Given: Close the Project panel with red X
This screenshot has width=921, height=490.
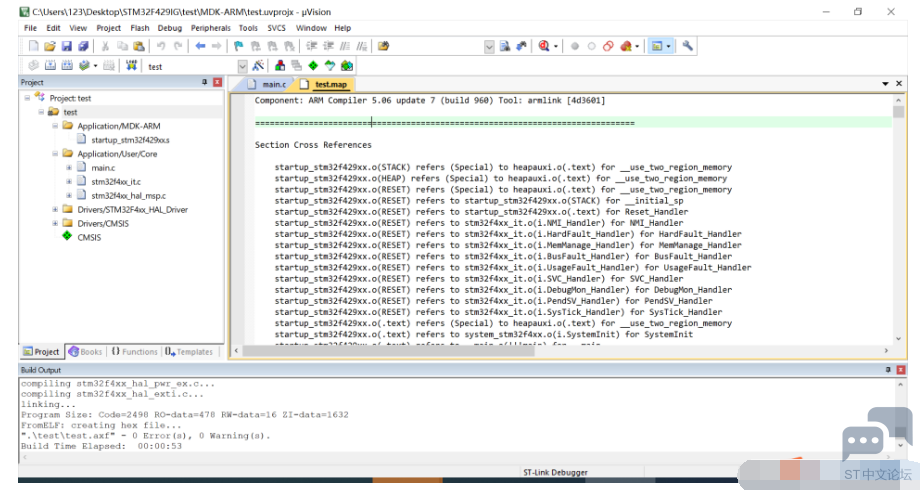Looking at the screenshot, I should point(217,82).
